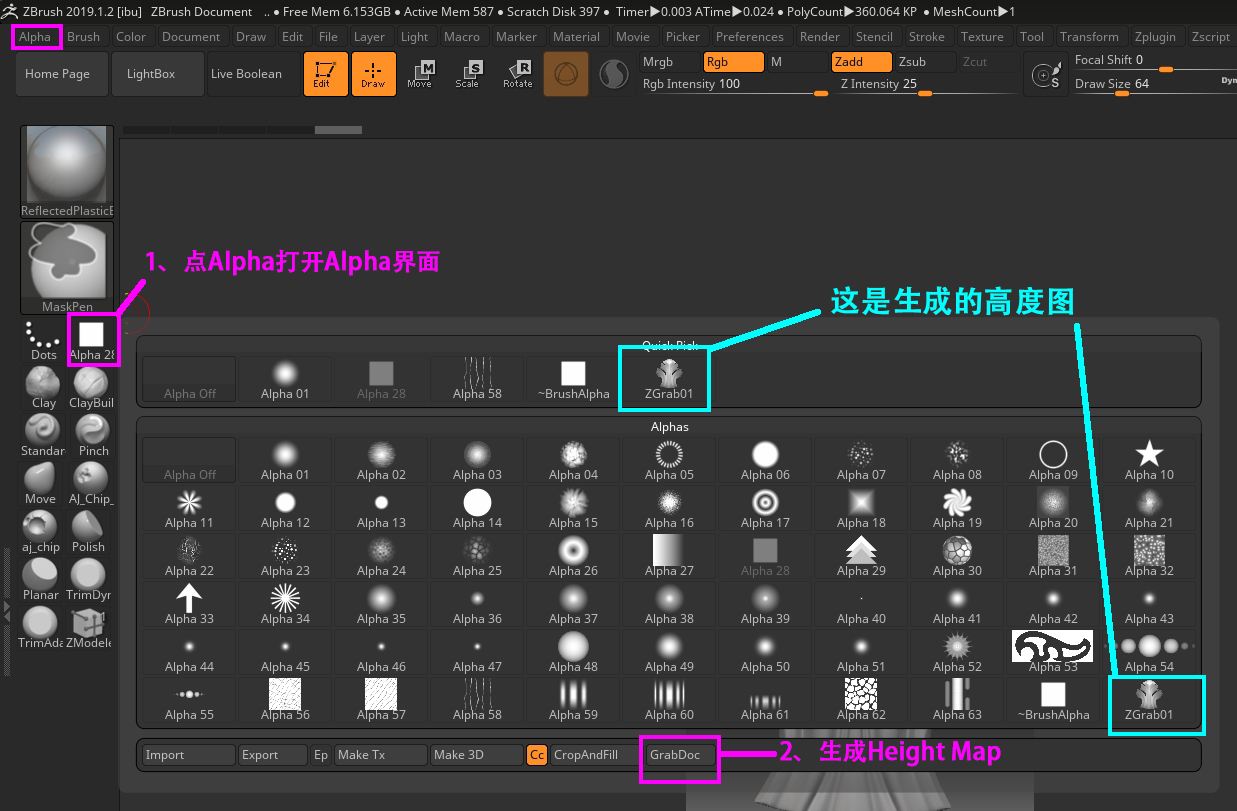
Task: Toggle Zsub sculpting mode
Action: [x=924, y=62]
